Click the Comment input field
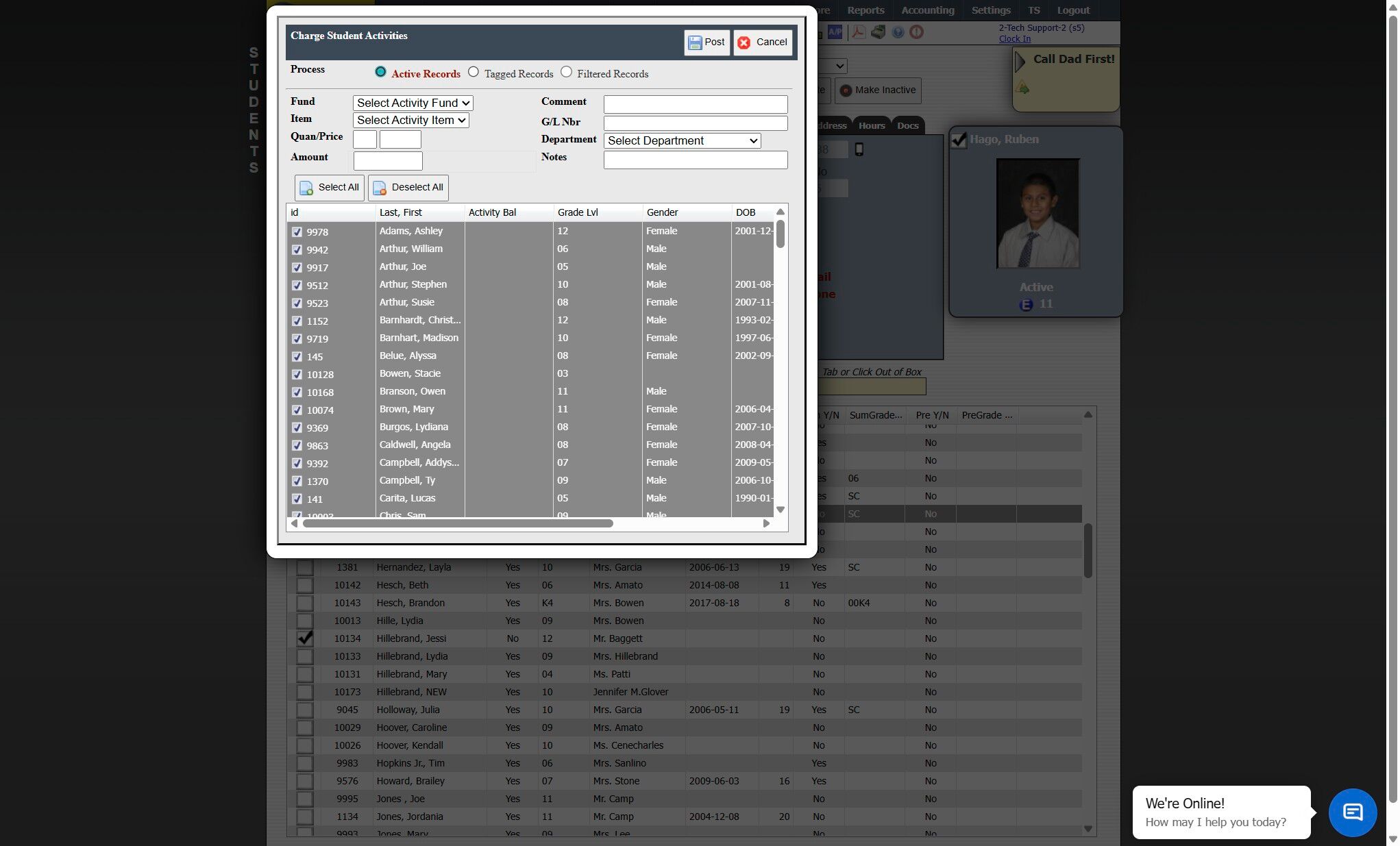Image resolution: width=1400 pixels, height=846 pixels. pos(695,104)
